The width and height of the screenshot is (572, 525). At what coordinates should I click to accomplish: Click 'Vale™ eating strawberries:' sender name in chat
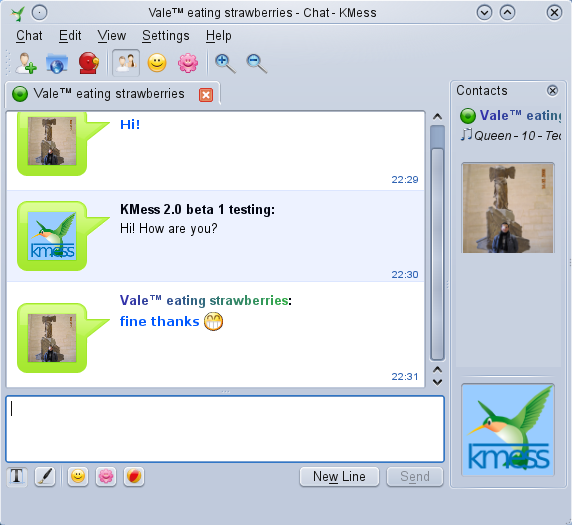coord(206,301)
